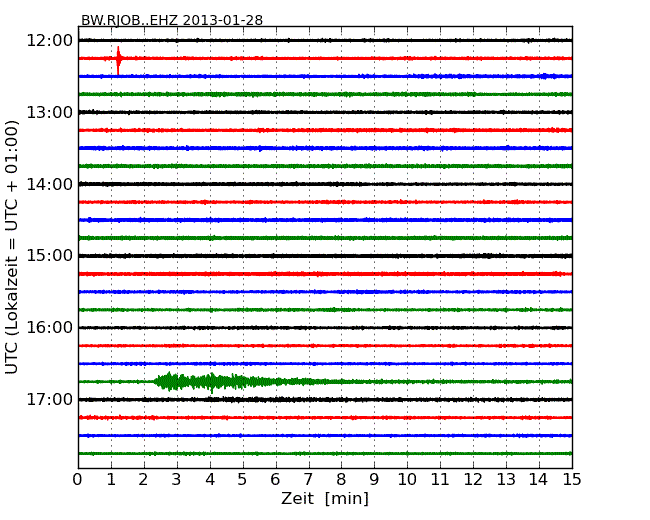
Task: Click the 7 tick label on the Zeit axis
Action: click(308, 480)
